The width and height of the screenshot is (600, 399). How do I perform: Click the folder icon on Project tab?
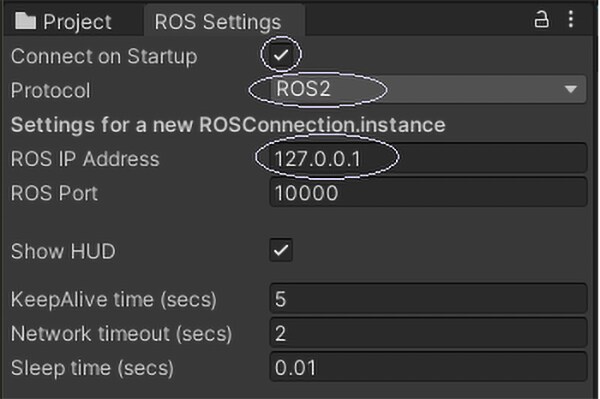tap(25, 21)
